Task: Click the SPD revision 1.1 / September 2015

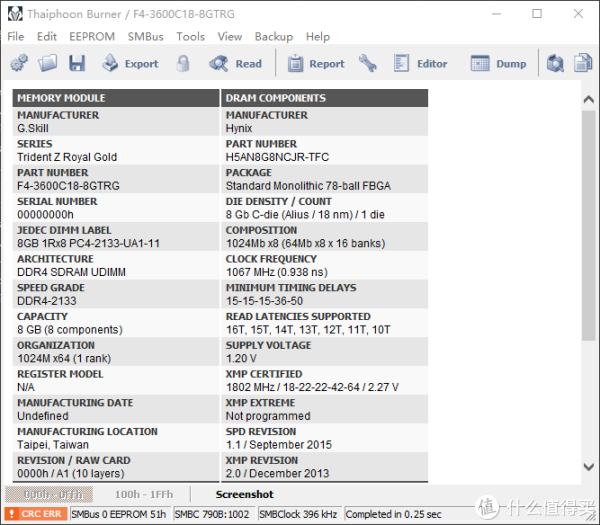Action: click(x=279, y=444)
